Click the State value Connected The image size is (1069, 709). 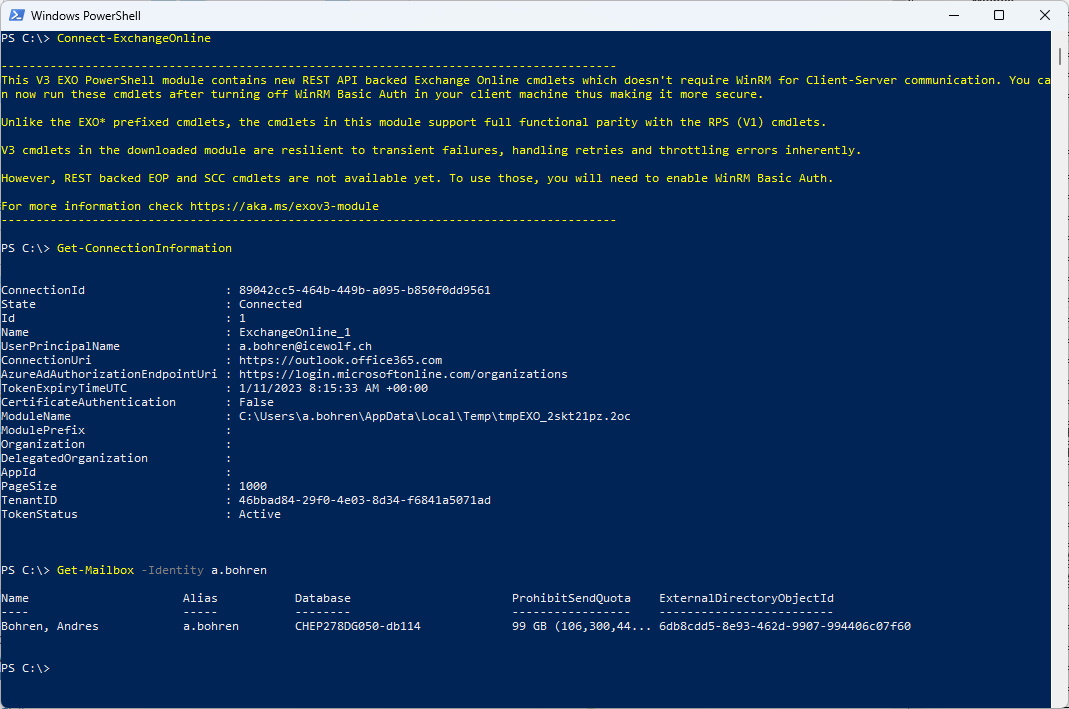click(x=270, y=304)
